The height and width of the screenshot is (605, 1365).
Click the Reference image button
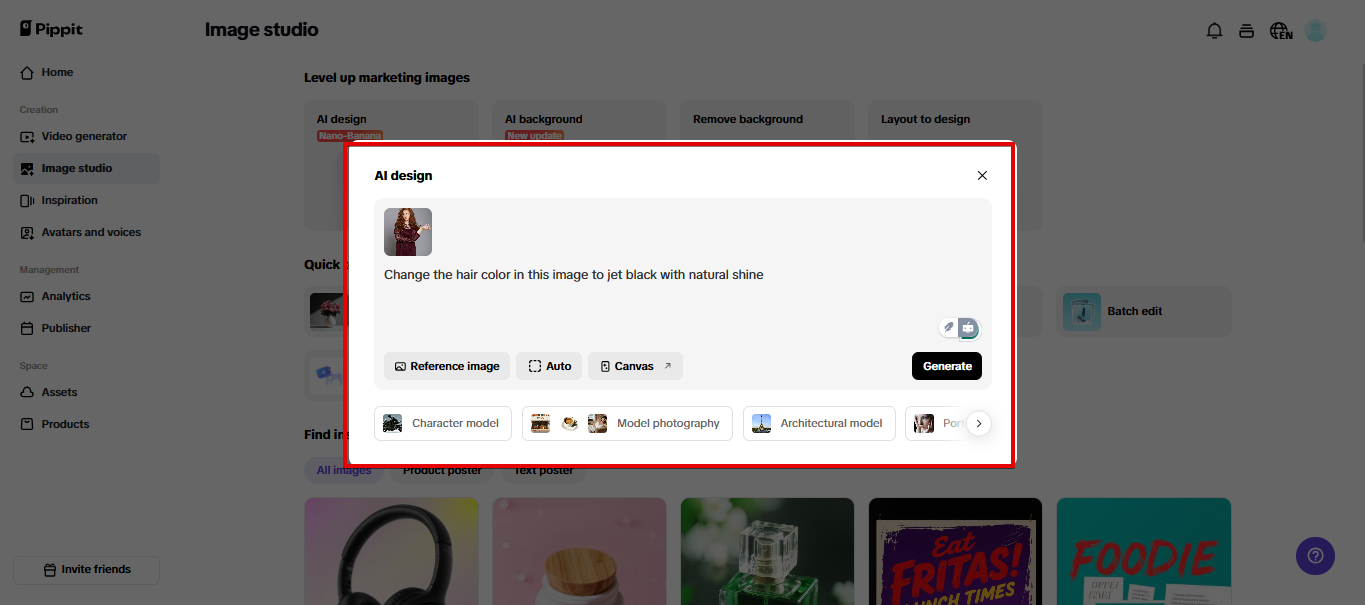pyautogui.click(x=447, y=366)
